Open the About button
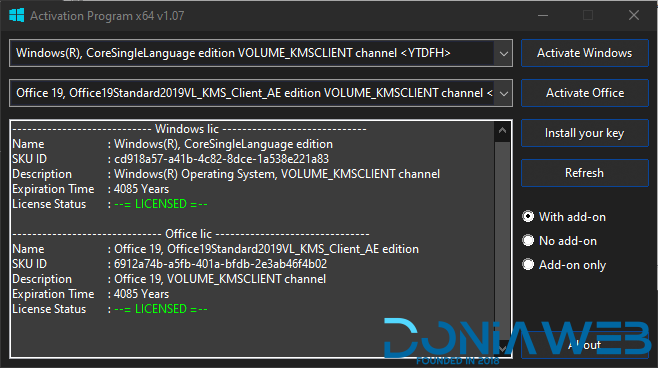 click(x=585, y=345)
